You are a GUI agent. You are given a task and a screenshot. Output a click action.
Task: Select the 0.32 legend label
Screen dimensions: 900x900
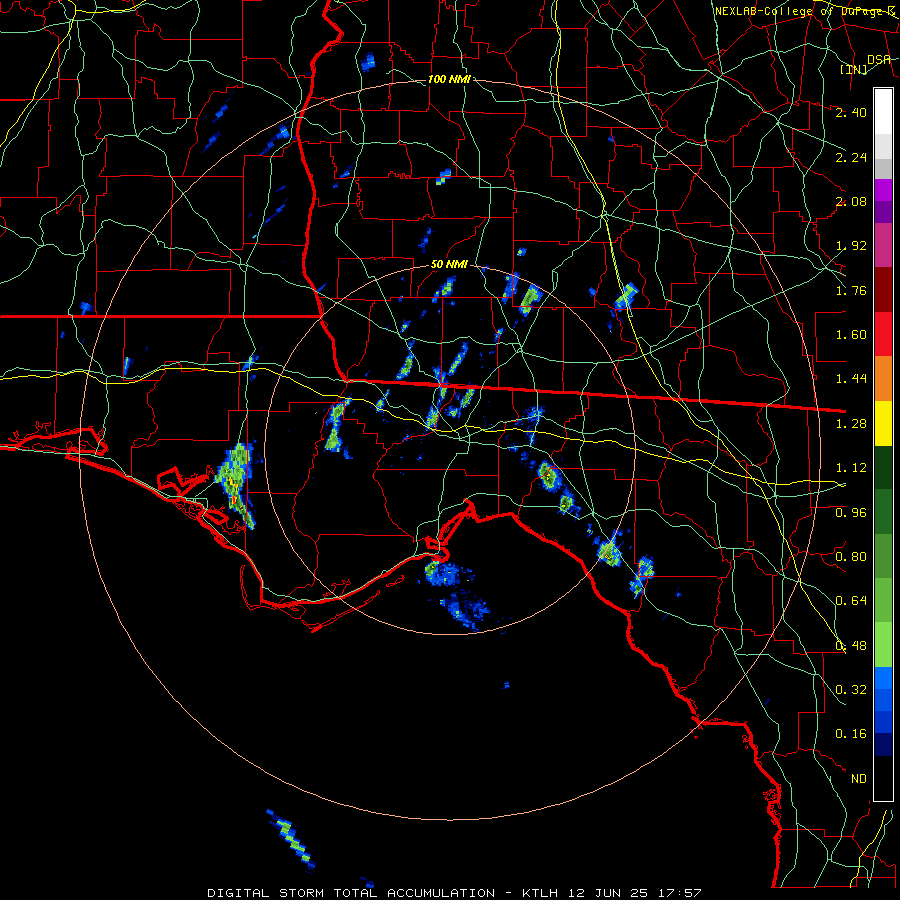click(x=851, y=690)
